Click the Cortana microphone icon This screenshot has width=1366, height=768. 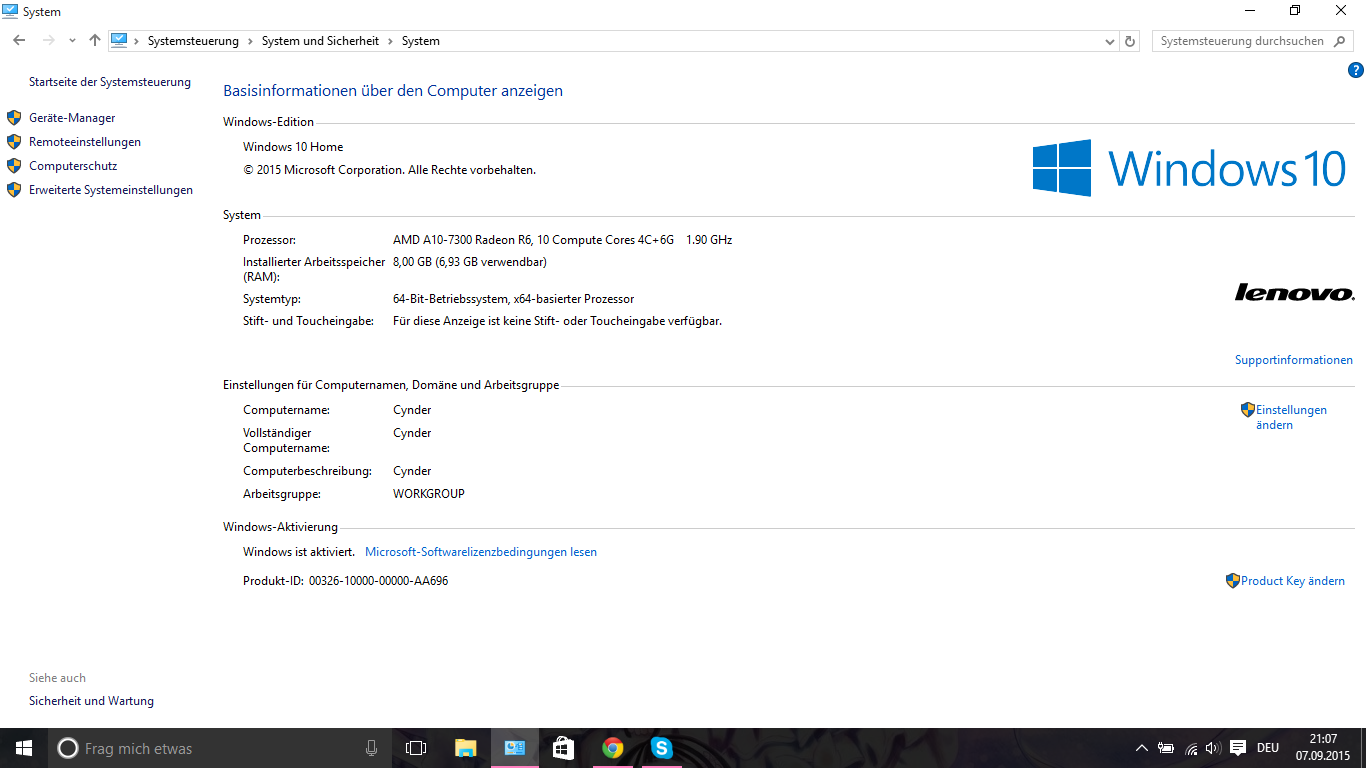click(371, 748)
